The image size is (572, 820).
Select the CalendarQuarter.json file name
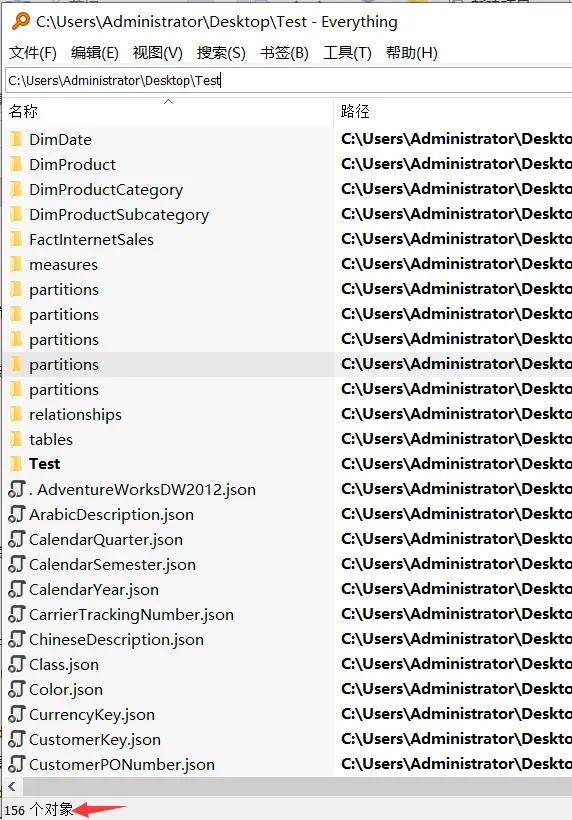coord(106,540)
